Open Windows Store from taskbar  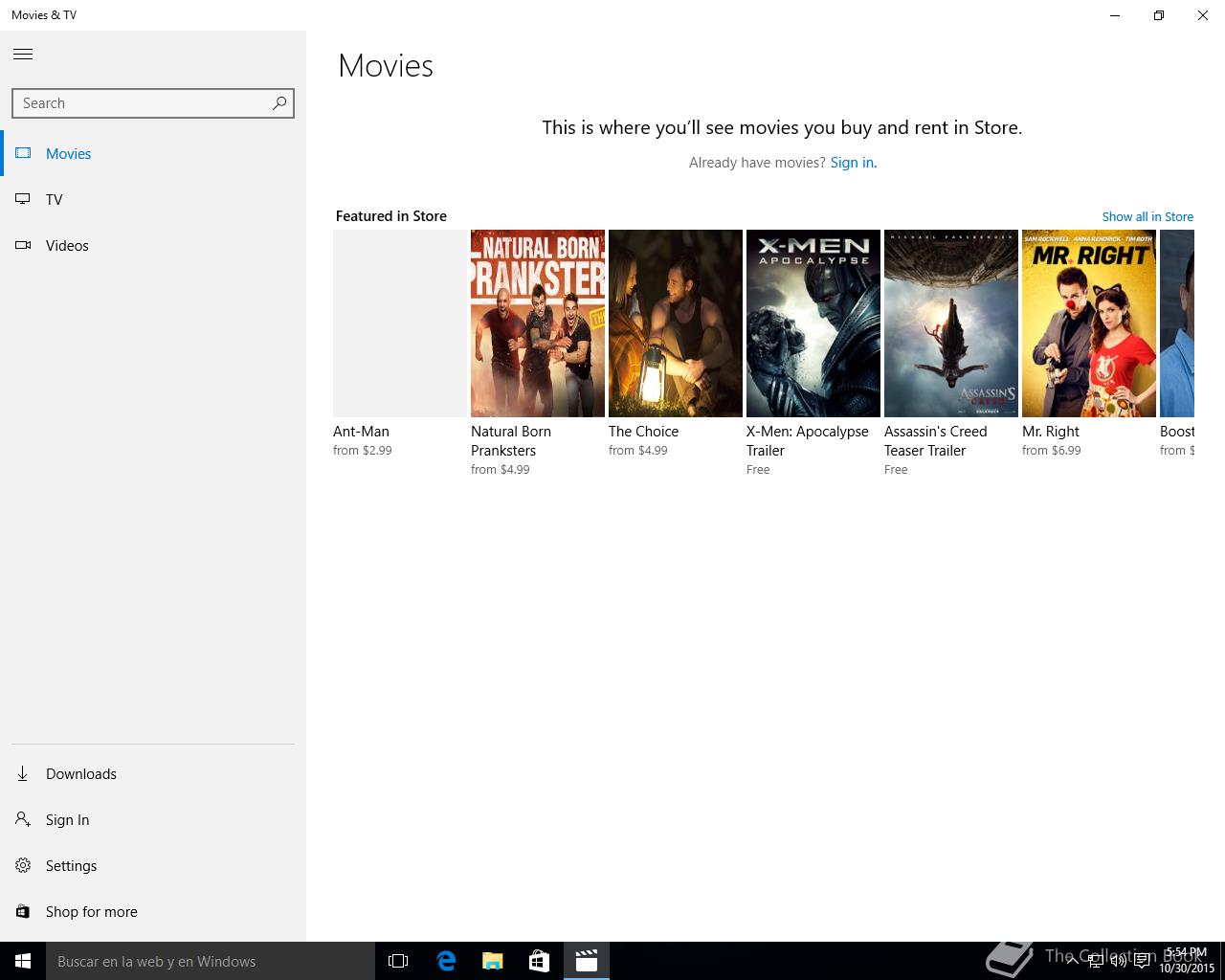pyautogui.click(x=540, y=961)
